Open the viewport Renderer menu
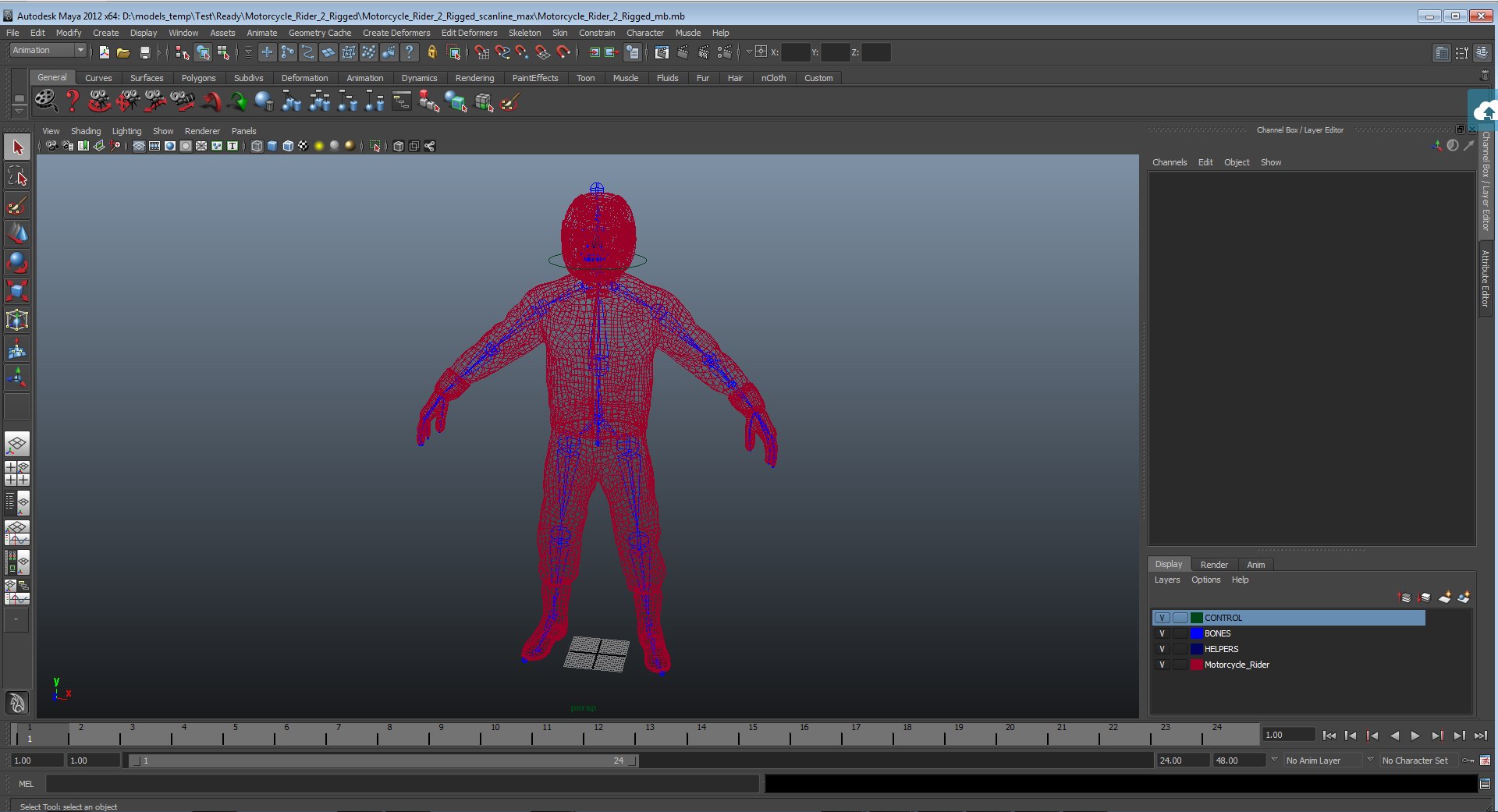Screen dimensions: 1498x812 coord(202,131)
